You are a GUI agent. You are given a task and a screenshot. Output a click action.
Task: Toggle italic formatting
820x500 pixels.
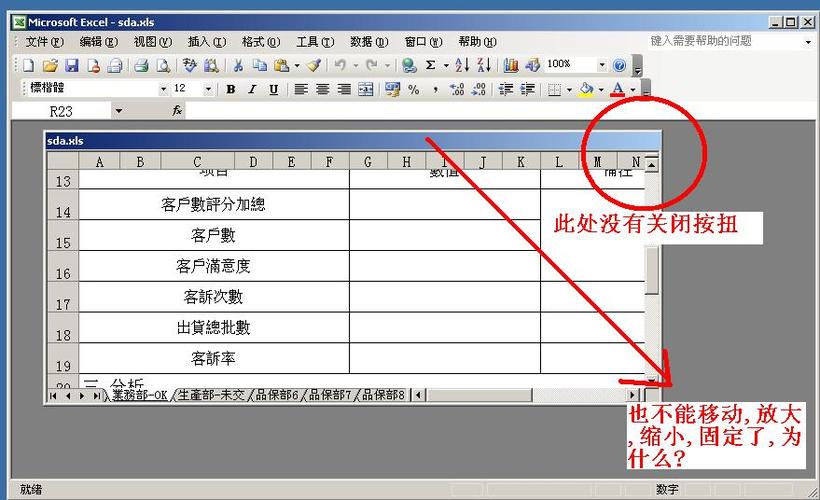click(252, 89)
